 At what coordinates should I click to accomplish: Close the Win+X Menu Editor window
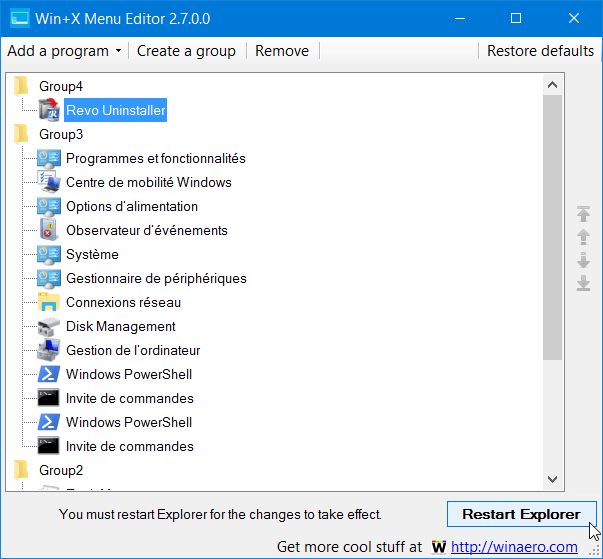point(574,18)
